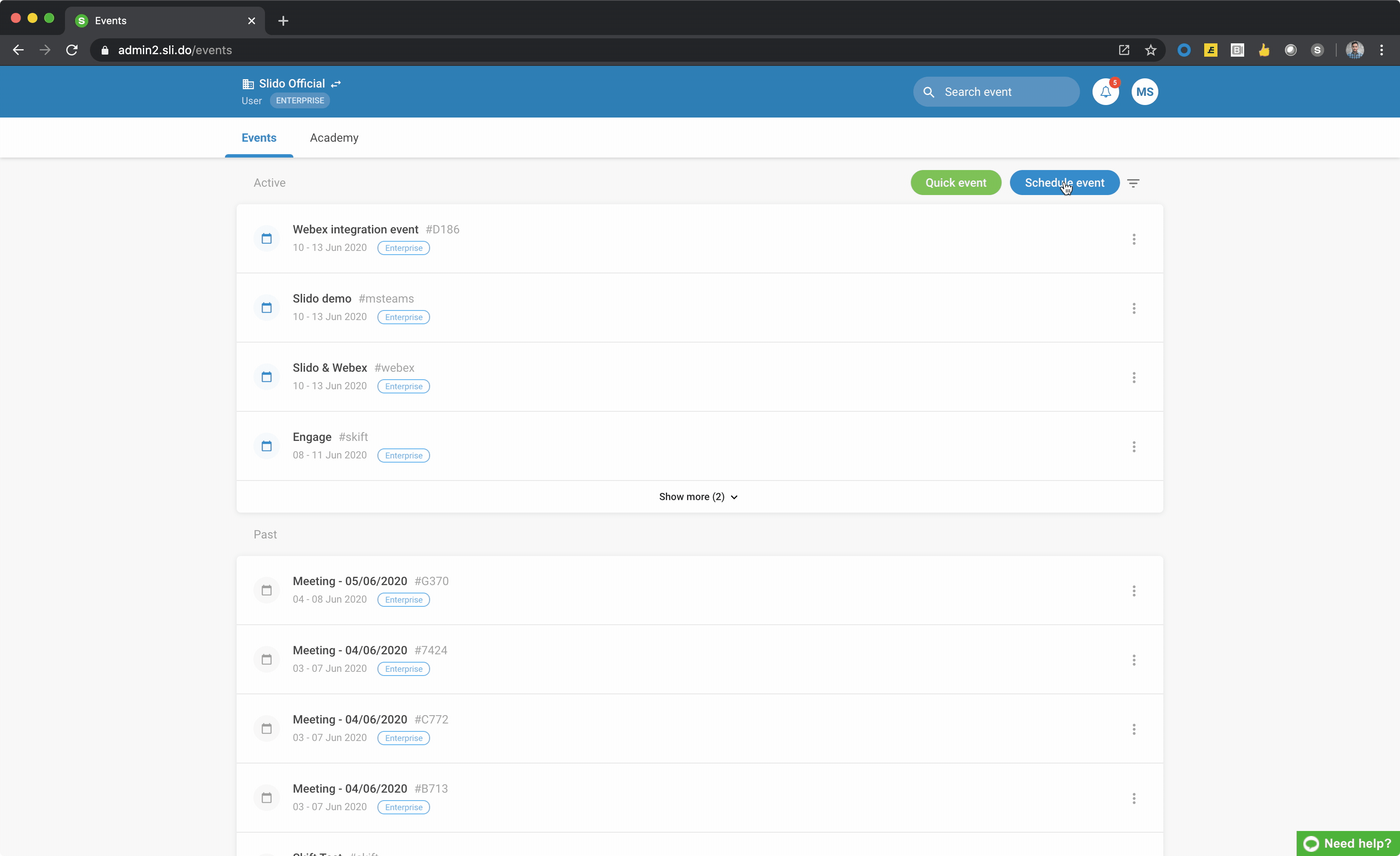Open the page in new window icon
The width and height of the screenshot is (1400, 856).
pos(1124,50)
